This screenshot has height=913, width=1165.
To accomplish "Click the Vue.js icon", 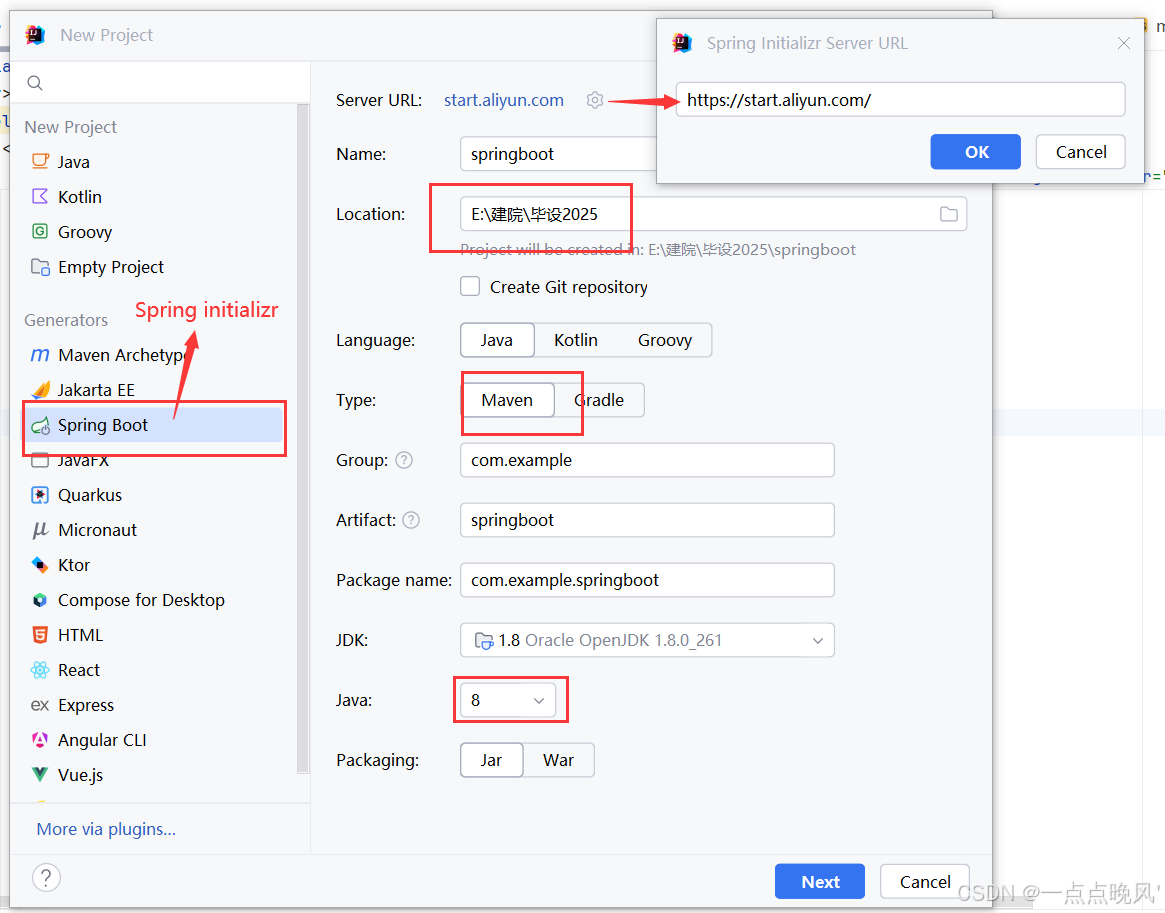I will click(x=40, y=774).
